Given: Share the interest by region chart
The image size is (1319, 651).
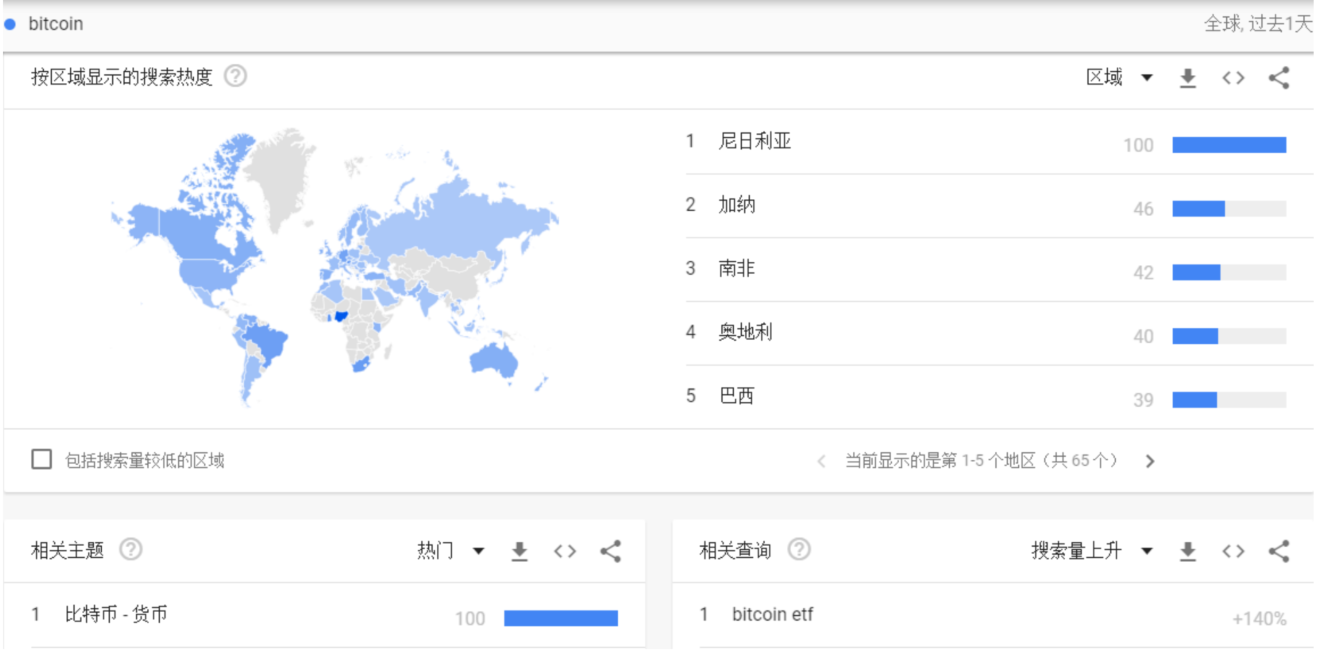Looking at the screenshot, I should (x=1279, y=78).
